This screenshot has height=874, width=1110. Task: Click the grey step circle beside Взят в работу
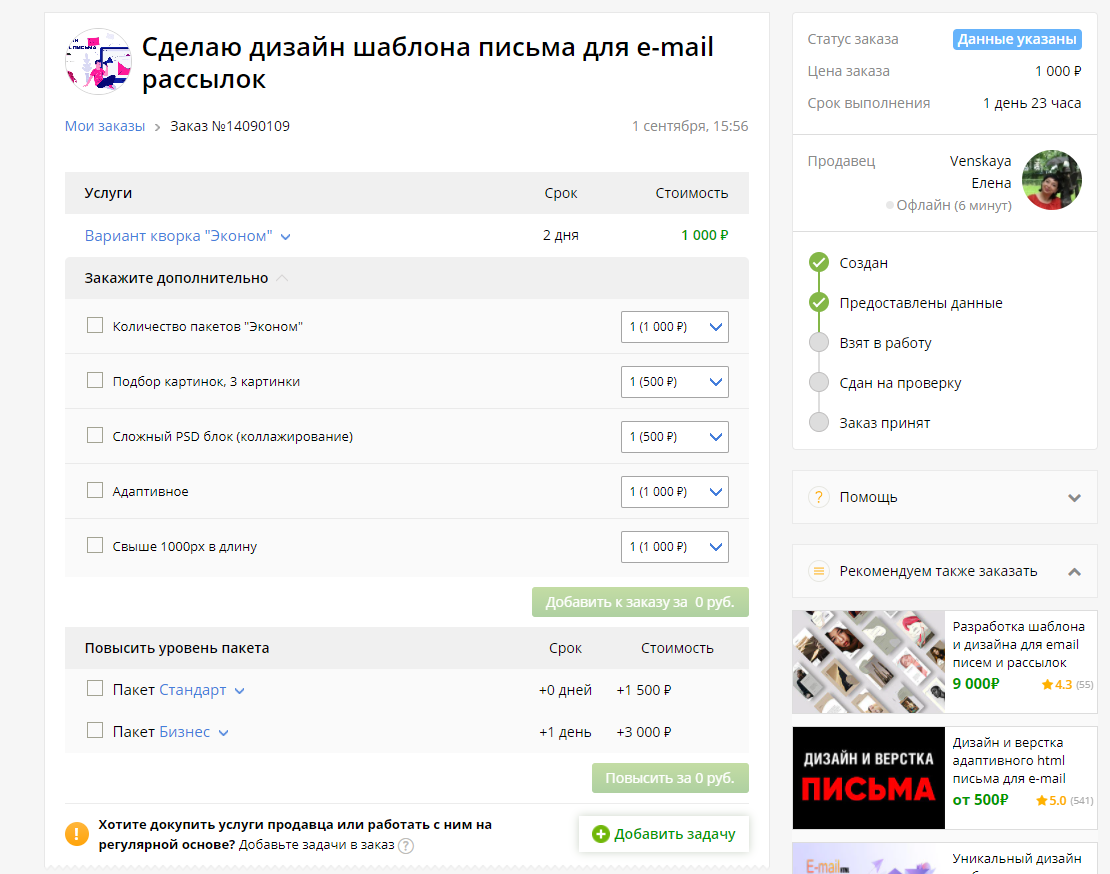tap(819, 343)
